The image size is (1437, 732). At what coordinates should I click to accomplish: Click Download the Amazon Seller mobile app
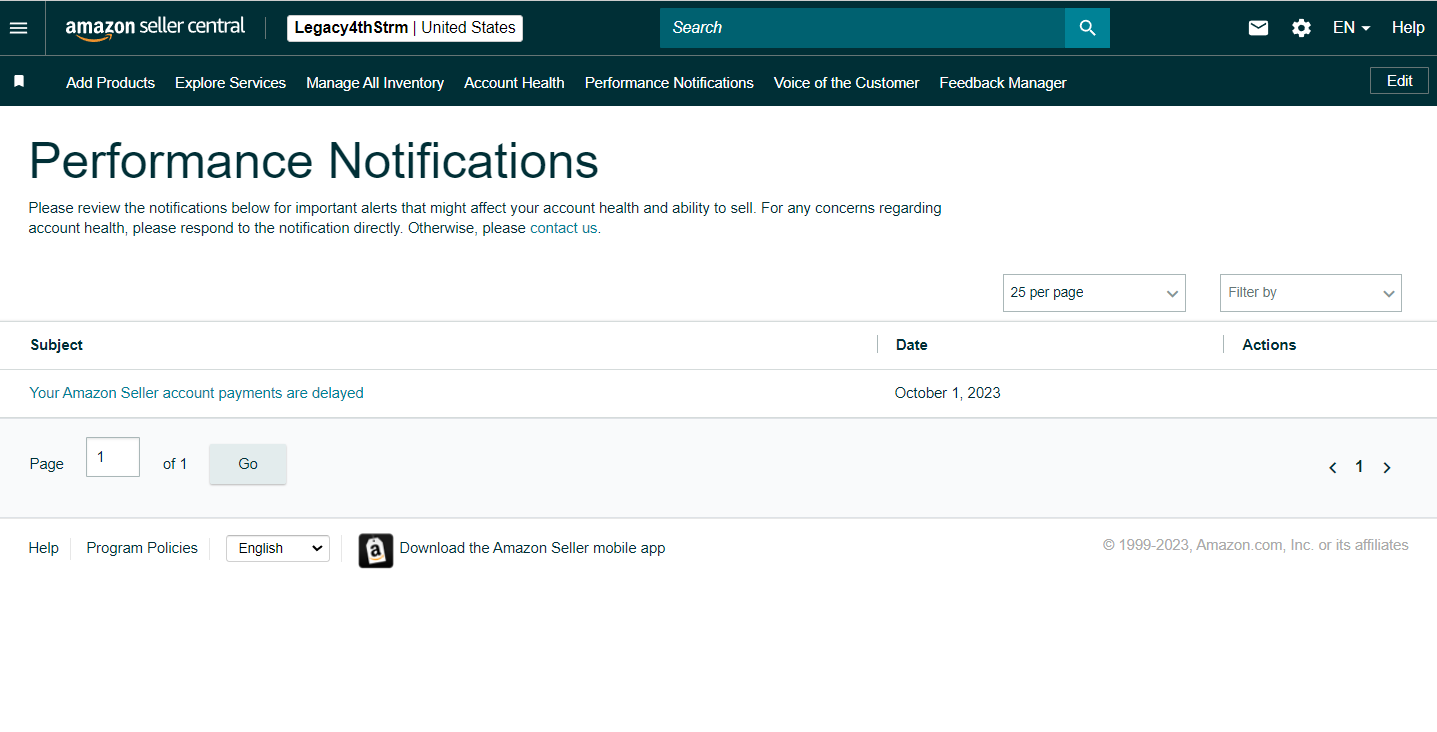coord(532,548)
